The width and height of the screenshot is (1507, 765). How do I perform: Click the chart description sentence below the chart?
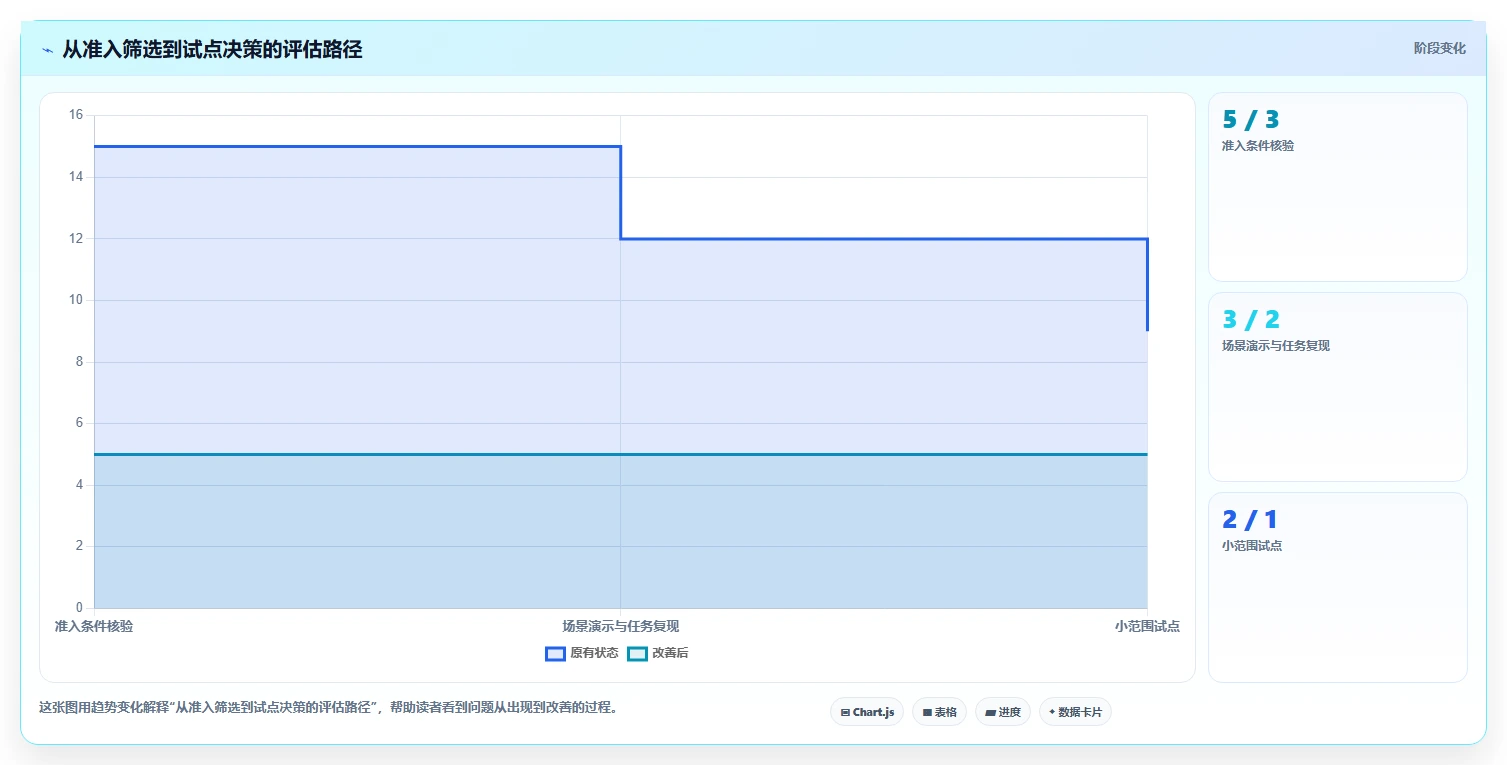click(x=330, y=708)
